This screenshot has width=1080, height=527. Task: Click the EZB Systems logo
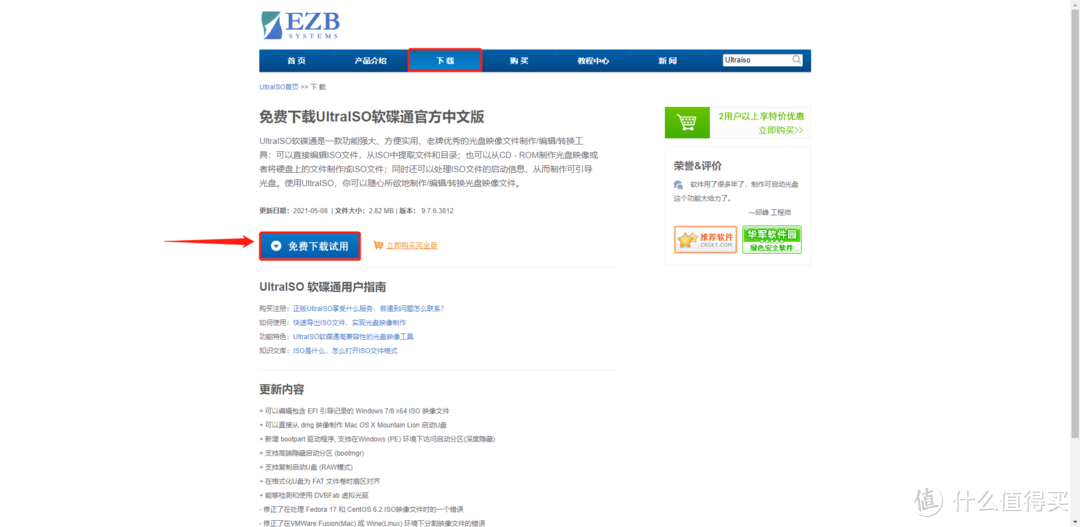click(300, 25)
